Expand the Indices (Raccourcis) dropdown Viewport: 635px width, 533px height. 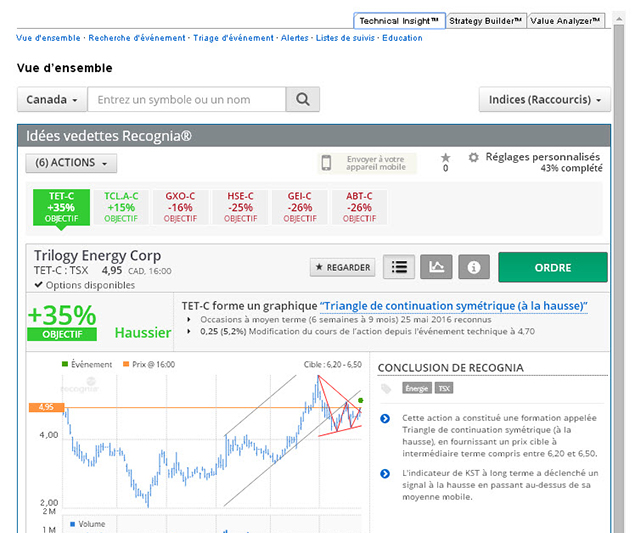pos(545,99)
